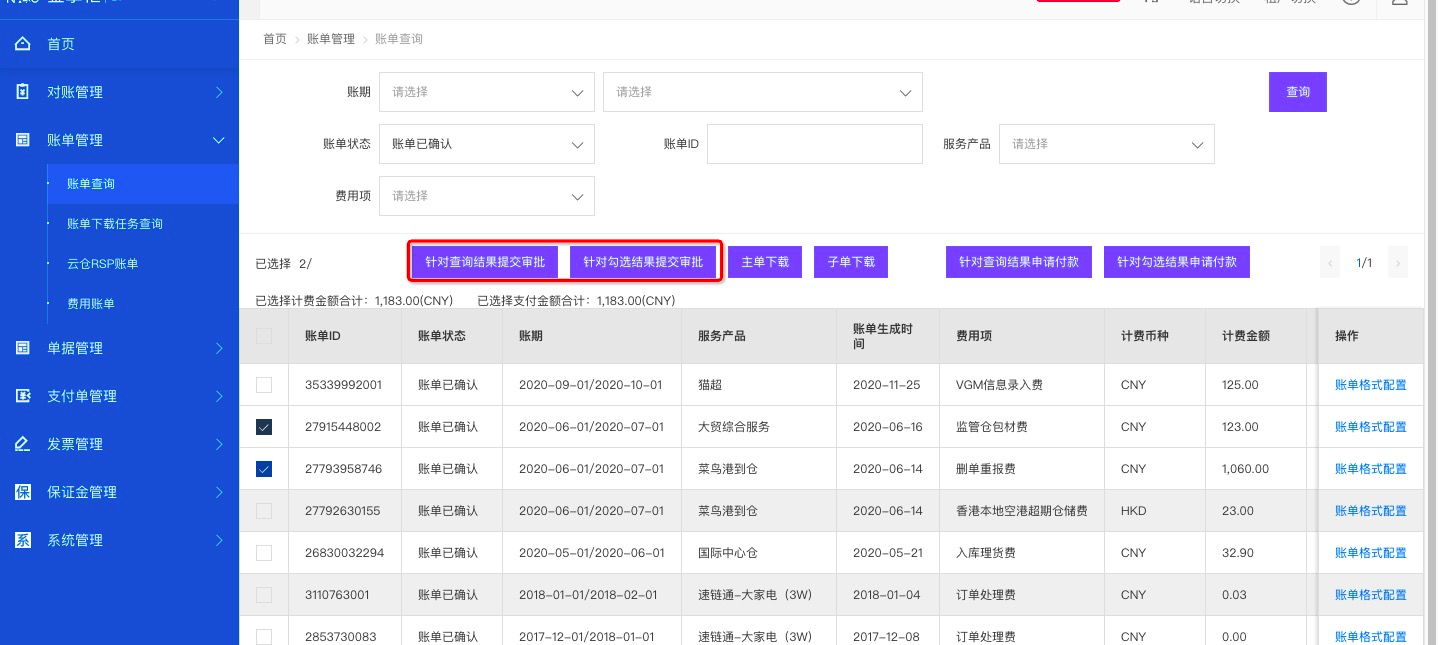Check the box for bill 35339992001
Screen dimensions: 1438x645
click(264, 385)
